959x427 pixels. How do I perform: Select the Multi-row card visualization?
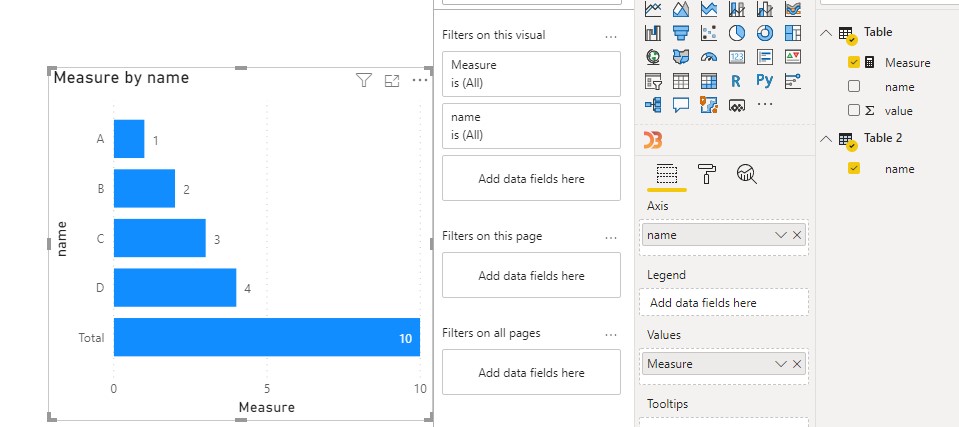(x=765, y=57)
